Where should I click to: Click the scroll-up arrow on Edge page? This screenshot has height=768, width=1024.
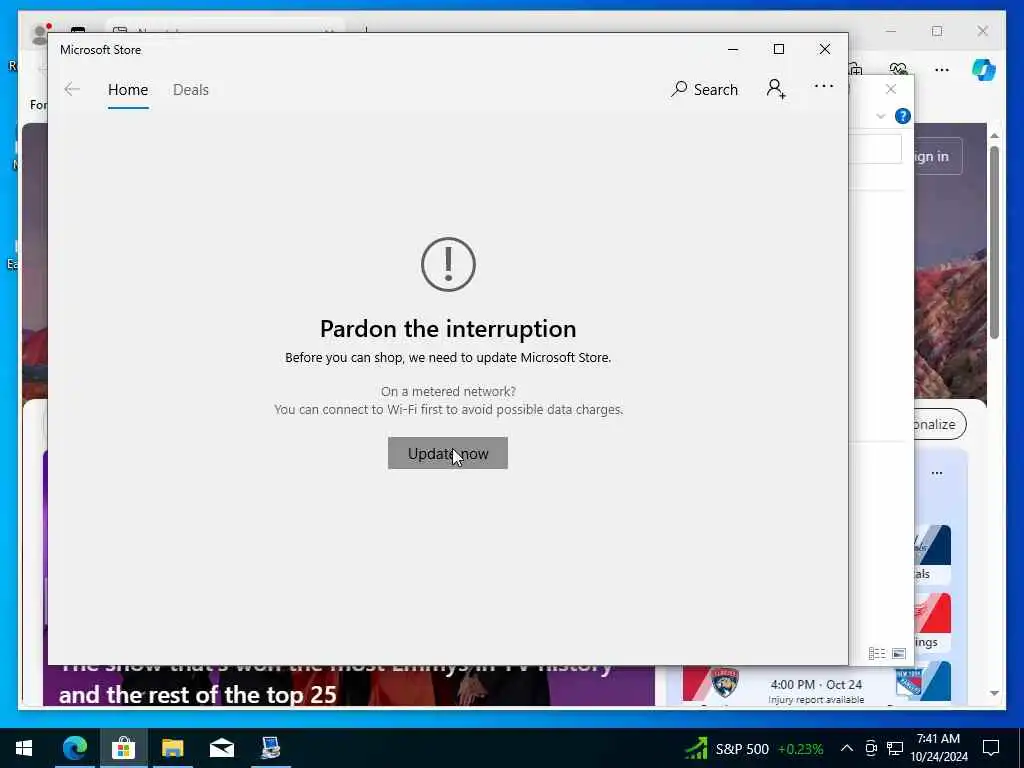pyautogui.click(x=994, y=136)
